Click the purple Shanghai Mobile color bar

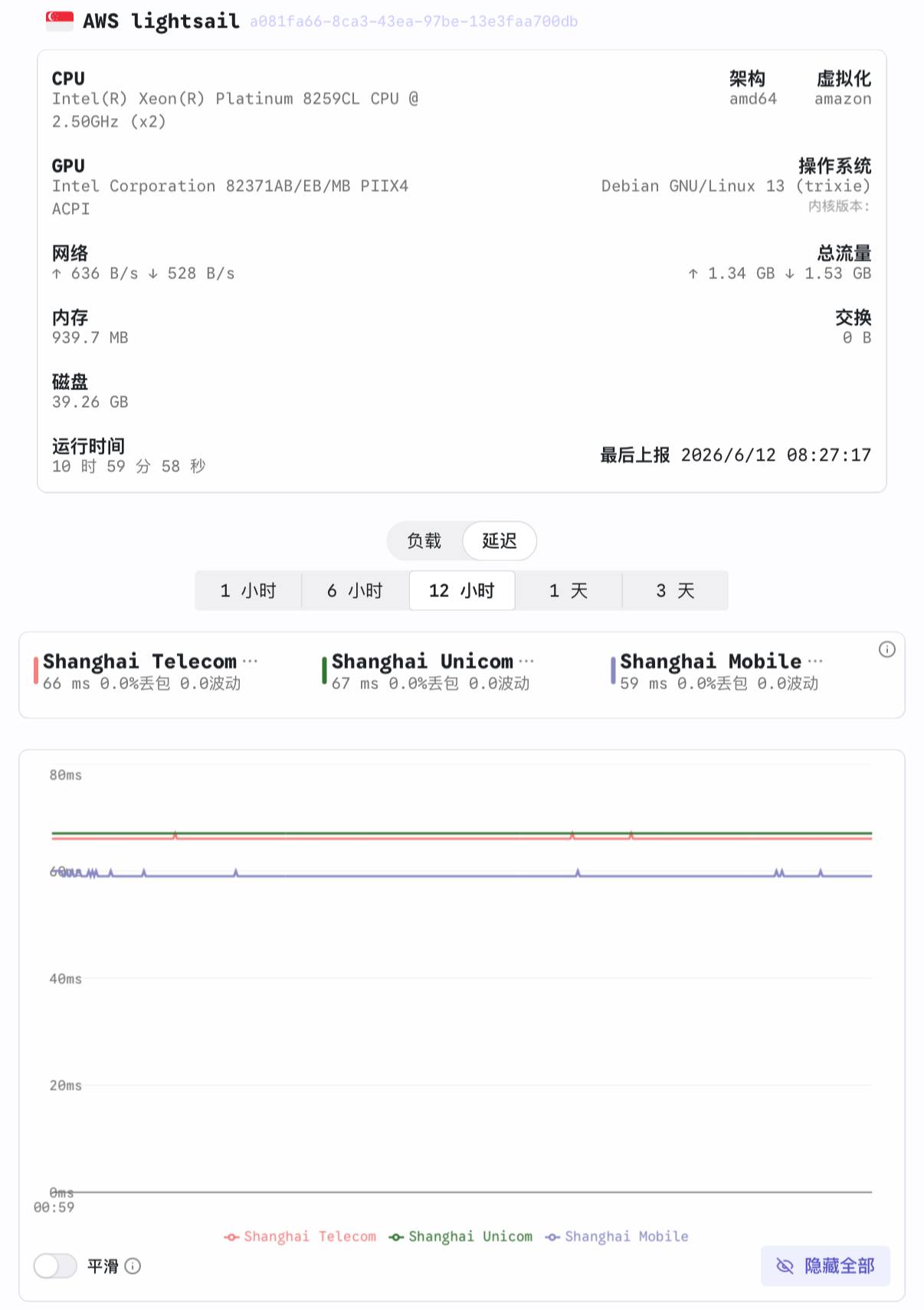[613, 671]
